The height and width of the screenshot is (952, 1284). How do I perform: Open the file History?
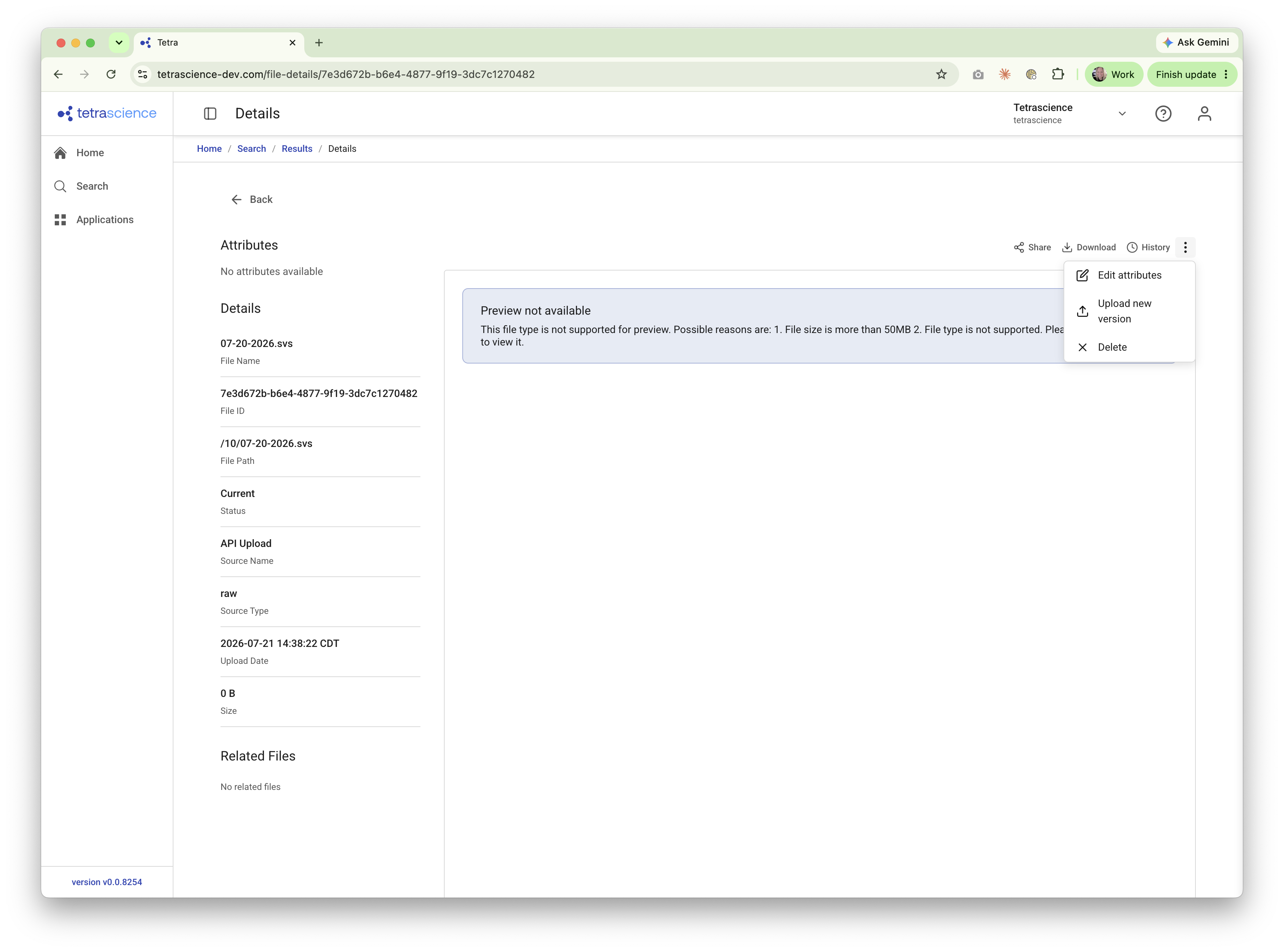click(x=1148, y=247)
